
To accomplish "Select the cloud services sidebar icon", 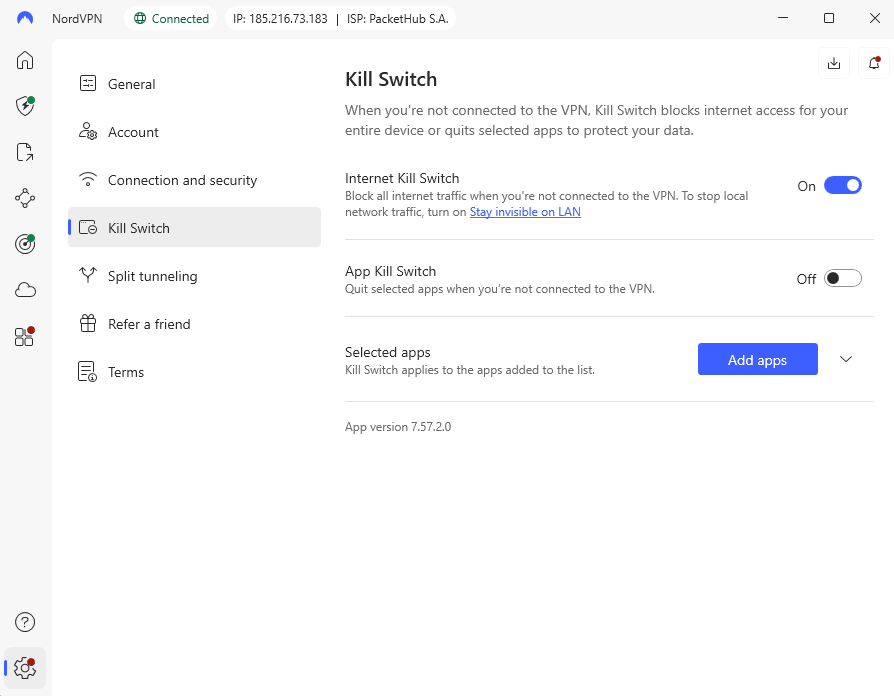I will [24, 290].
